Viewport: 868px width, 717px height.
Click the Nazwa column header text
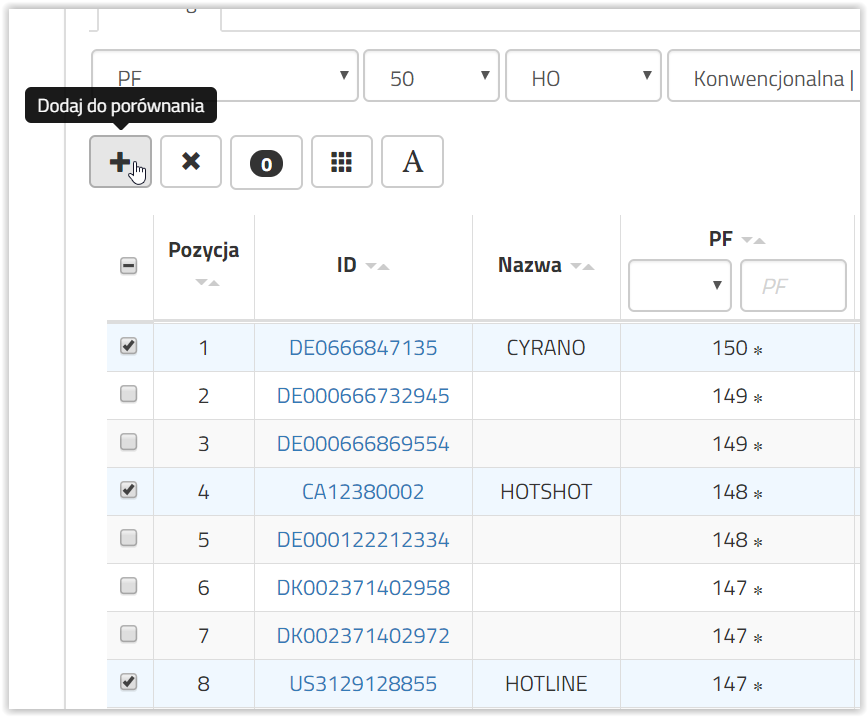[530, 265]
